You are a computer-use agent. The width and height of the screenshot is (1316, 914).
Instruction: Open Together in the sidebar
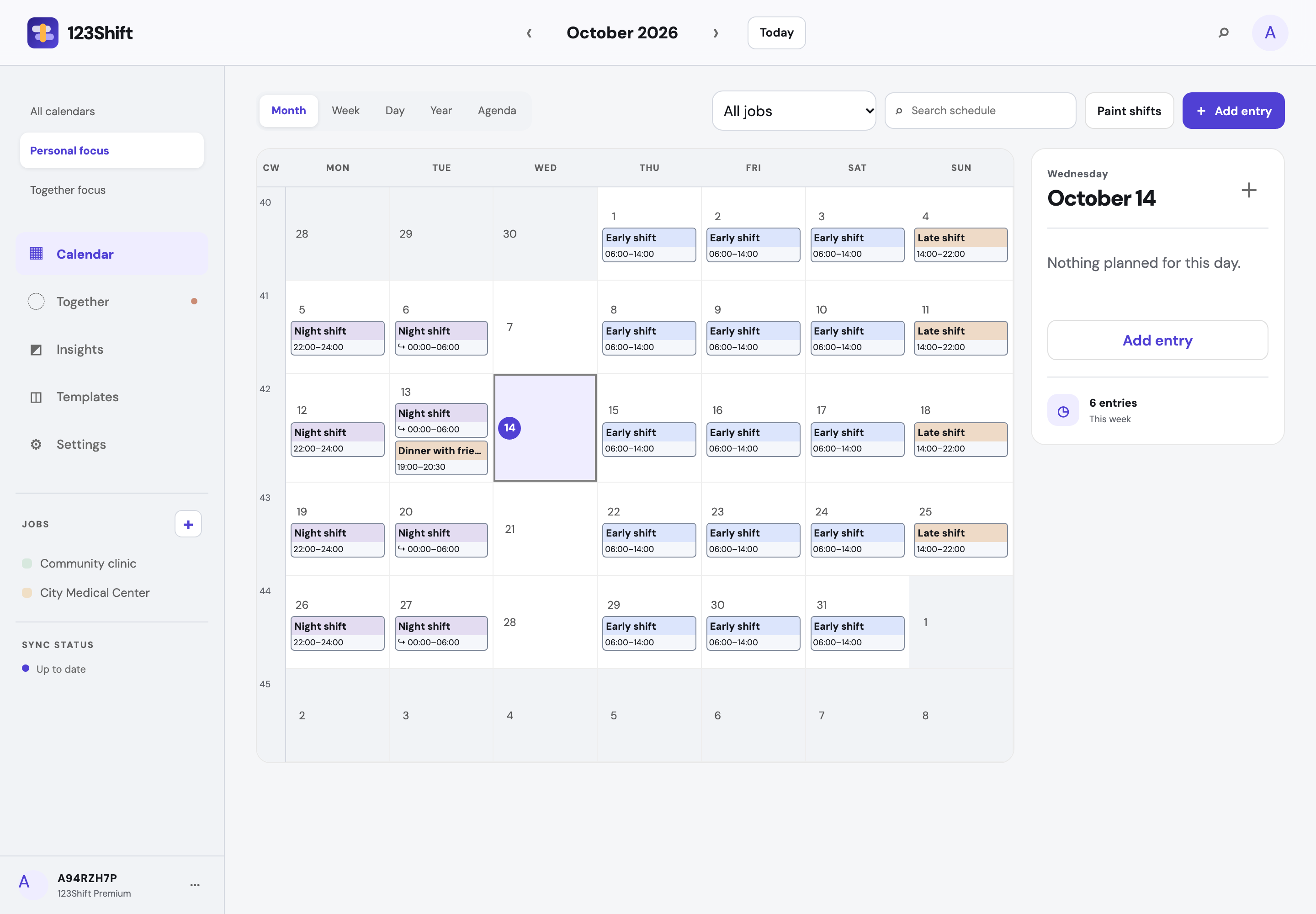[x=111, y=301]
